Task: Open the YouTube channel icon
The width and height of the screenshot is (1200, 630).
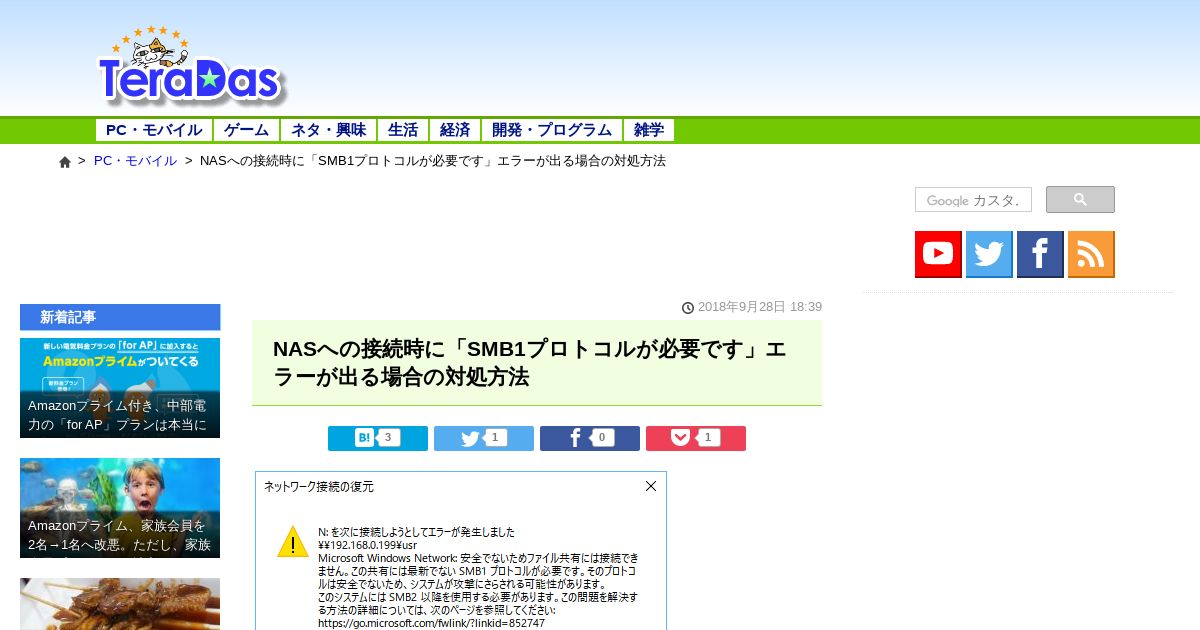Action: point(938,254)
